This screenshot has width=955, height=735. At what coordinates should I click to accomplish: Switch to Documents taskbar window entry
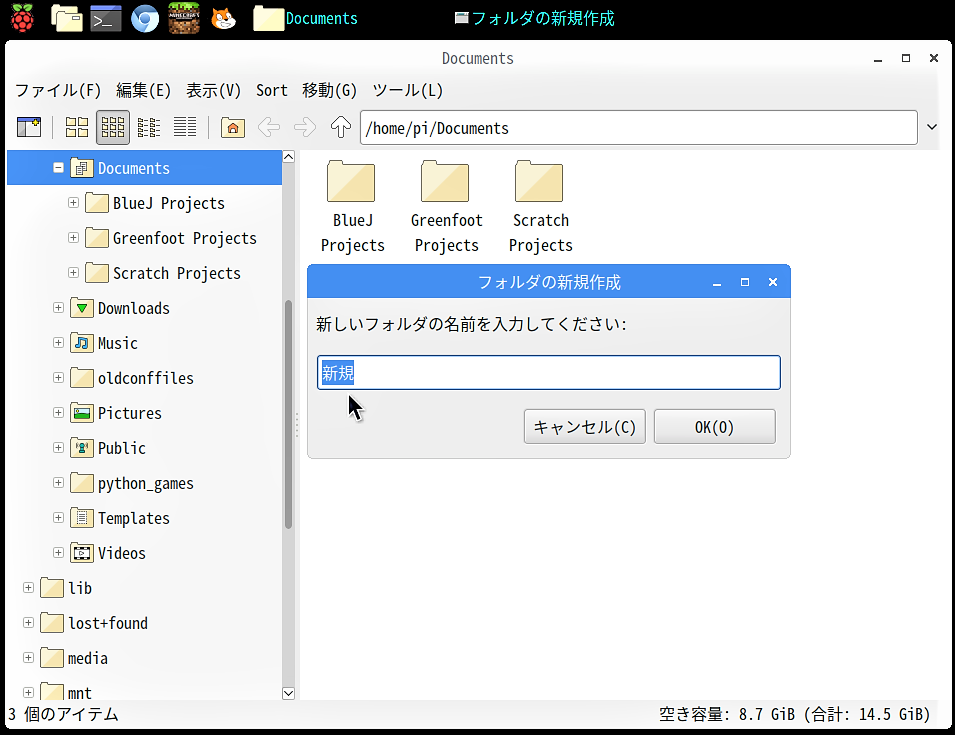[x=306, y=18]
